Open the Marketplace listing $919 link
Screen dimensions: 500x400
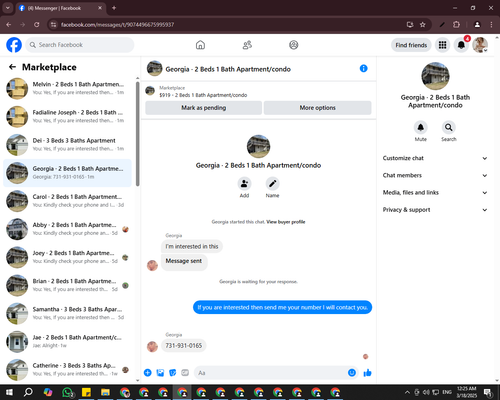[x=203, y=95]
